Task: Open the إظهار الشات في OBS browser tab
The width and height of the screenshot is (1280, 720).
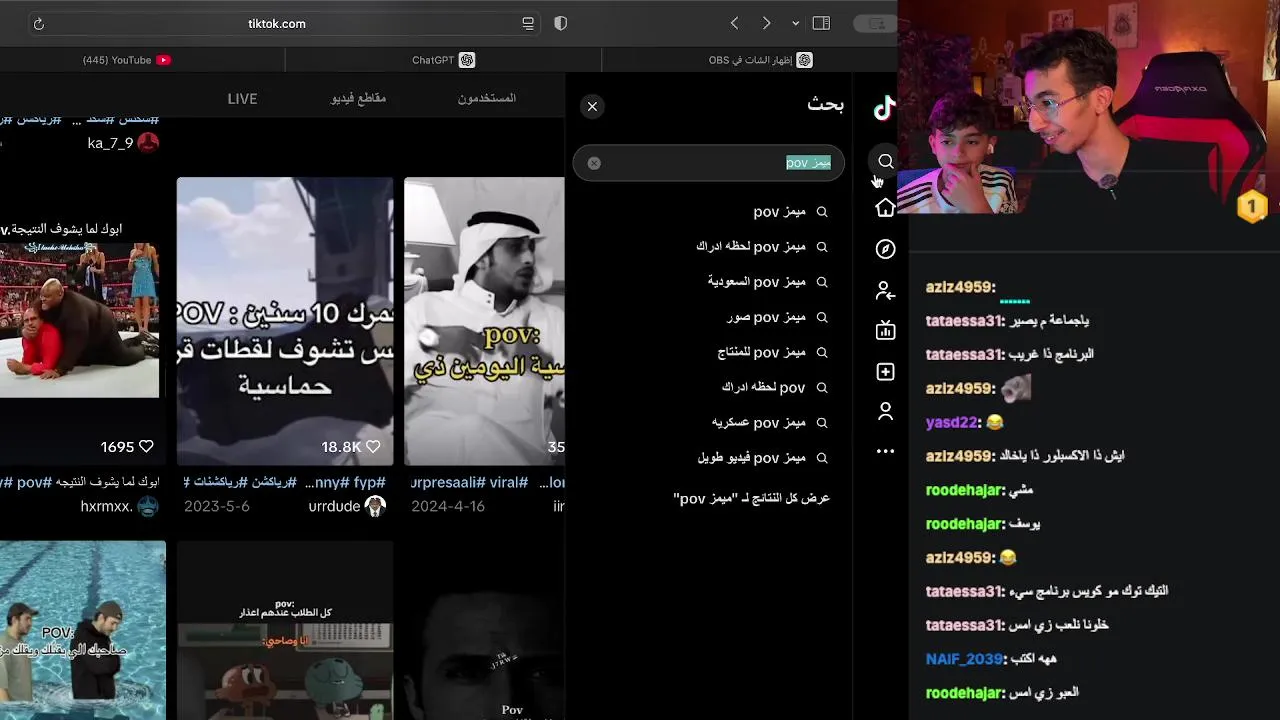Action: coord(760,60)
